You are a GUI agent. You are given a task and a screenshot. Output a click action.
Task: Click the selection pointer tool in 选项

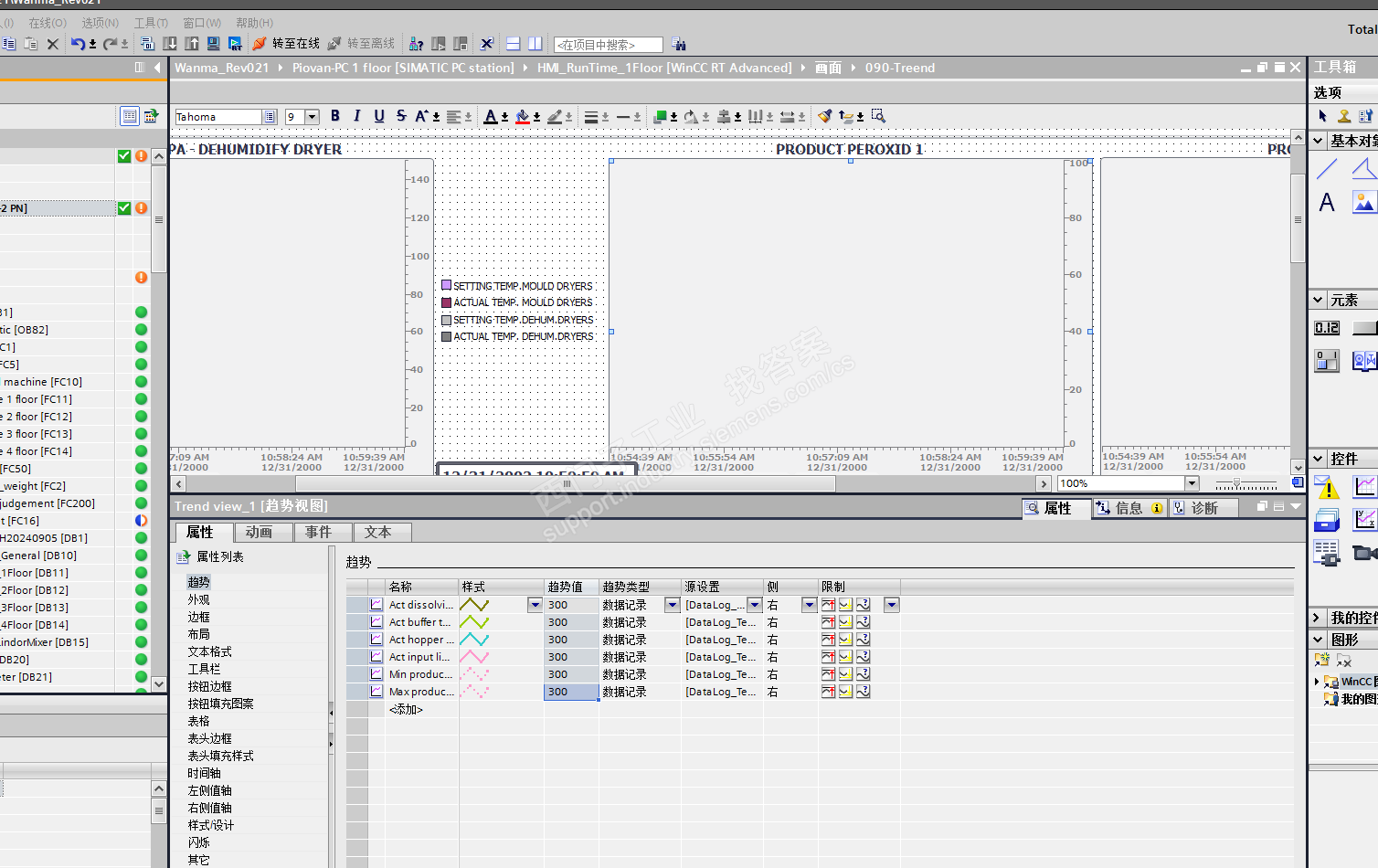click(1322, 116)
